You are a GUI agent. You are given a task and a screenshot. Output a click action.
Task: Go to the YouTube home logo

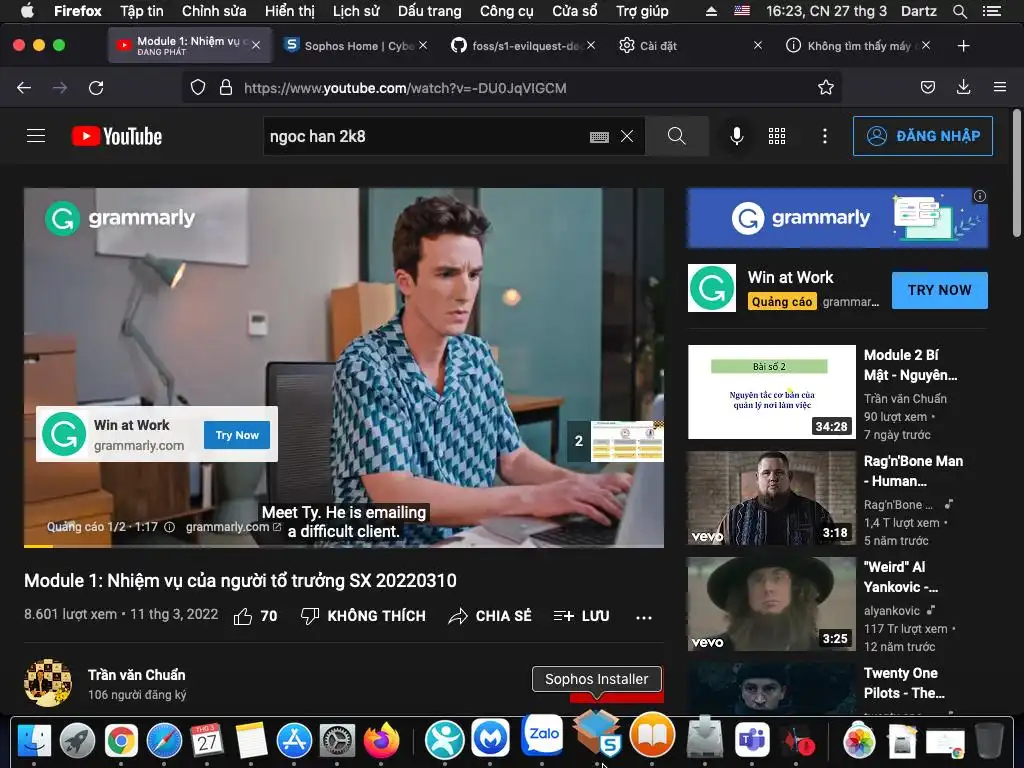click(117, 136)
